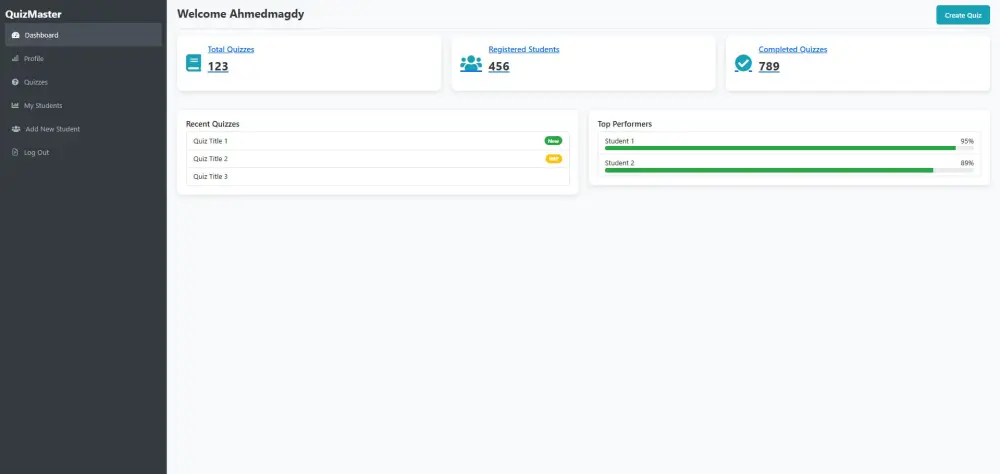Open the Profile page from sidebar
The height and width of the screenshot is (474, 1000).
coord(83,59)
